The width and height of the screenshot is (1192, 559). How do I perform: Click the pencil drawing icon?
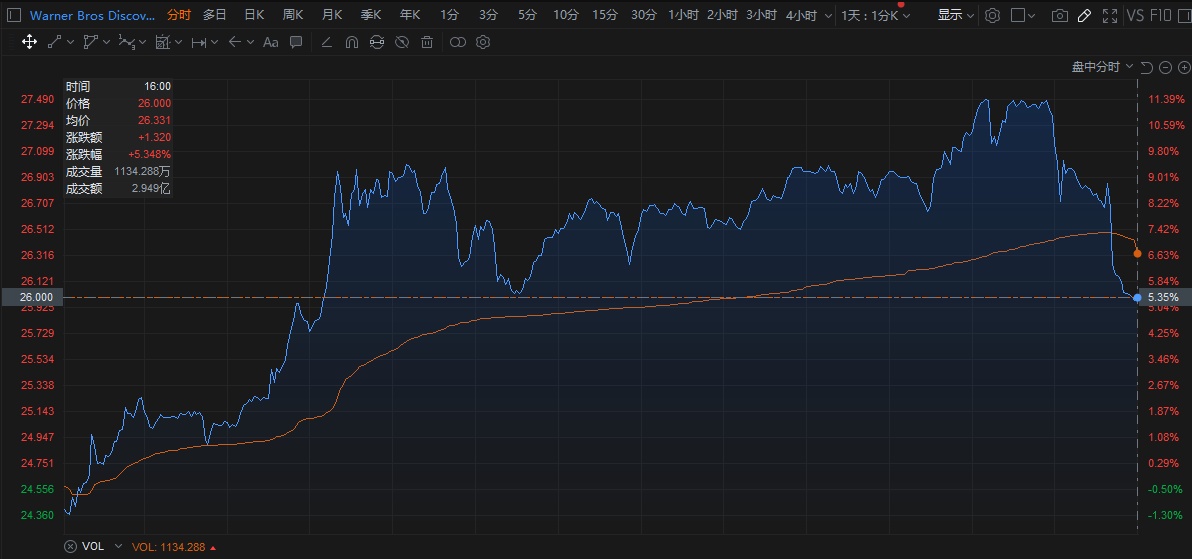coord(1084,15)
